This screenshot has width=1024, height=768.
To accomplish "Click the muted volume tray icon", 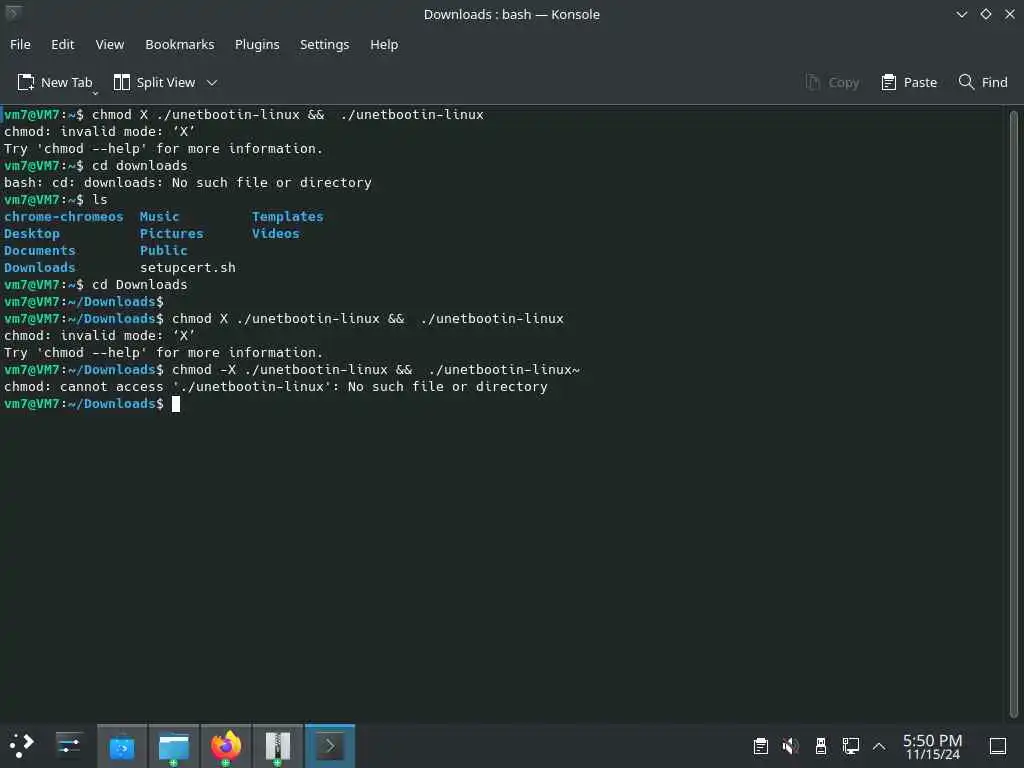I will (791, 746).
